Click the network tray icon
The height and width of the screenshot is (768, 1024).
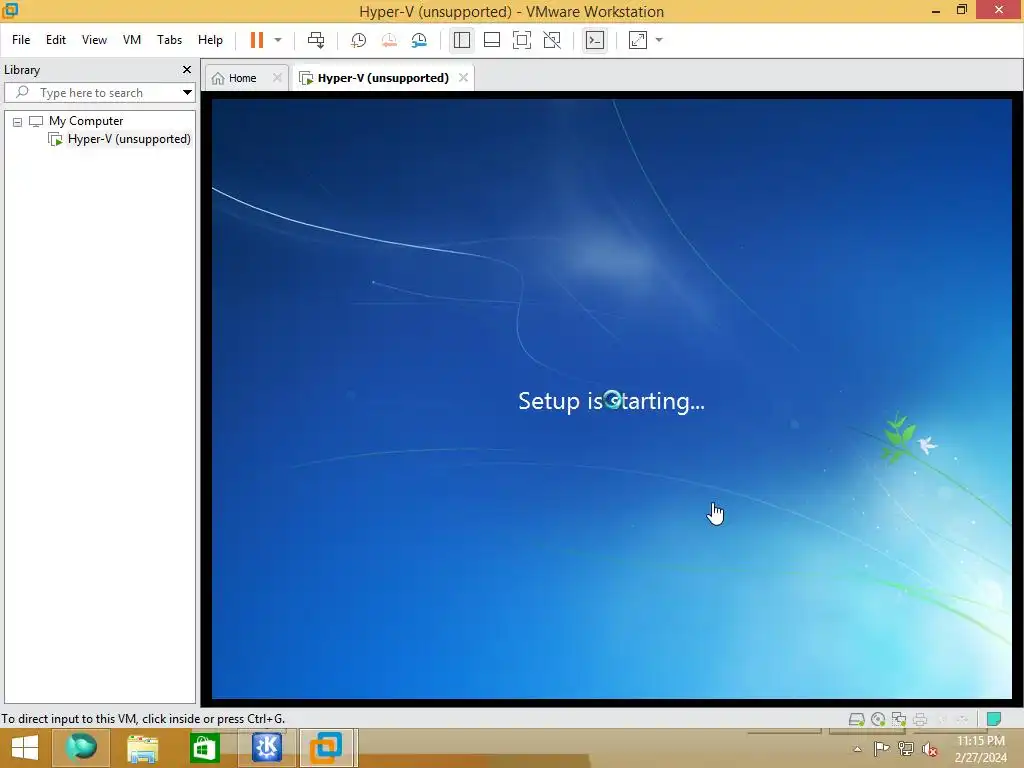pyautogui.click(x=905, y=749)
